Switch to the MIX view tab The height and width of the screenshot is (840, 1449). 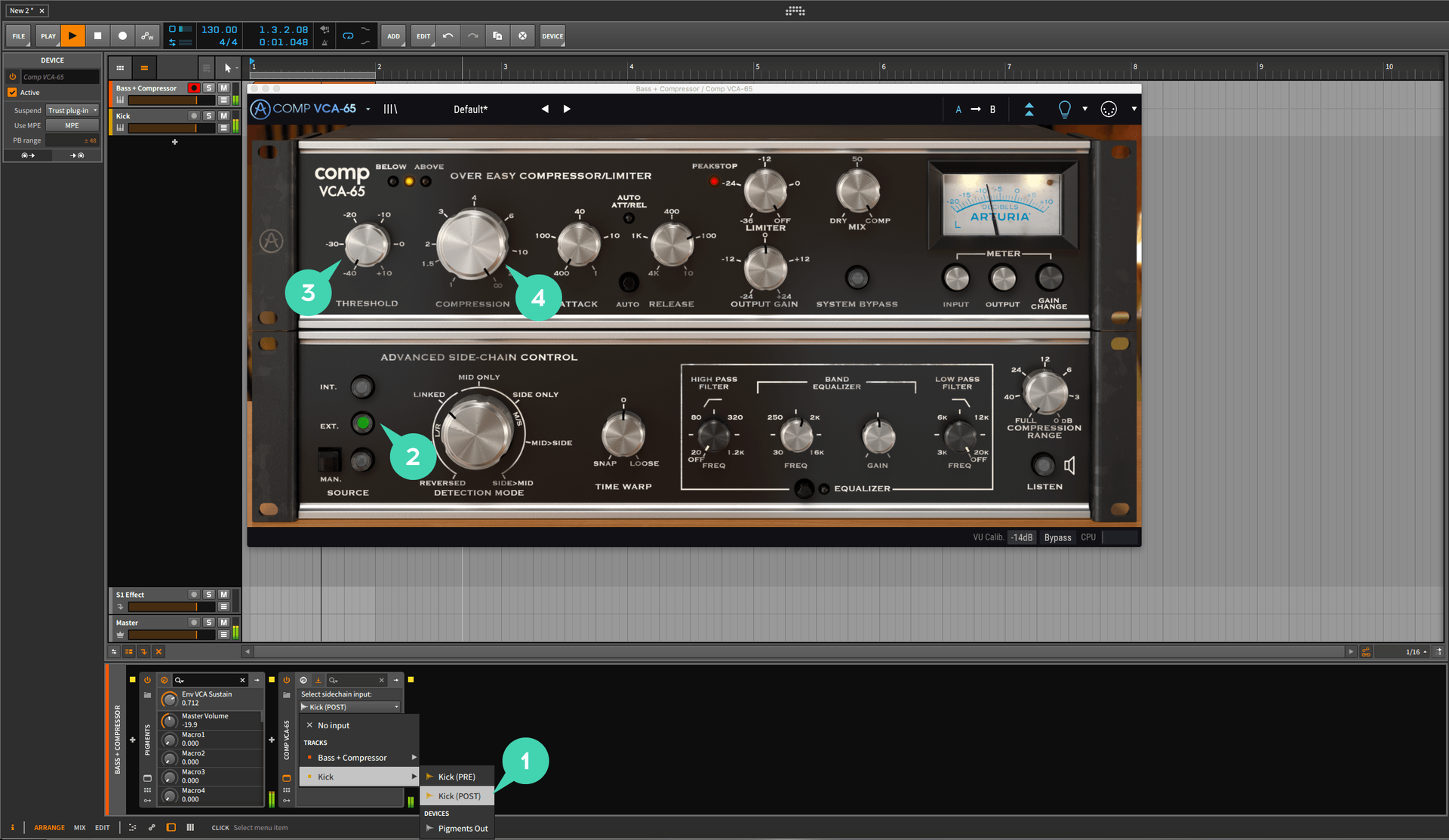point(80,828)
